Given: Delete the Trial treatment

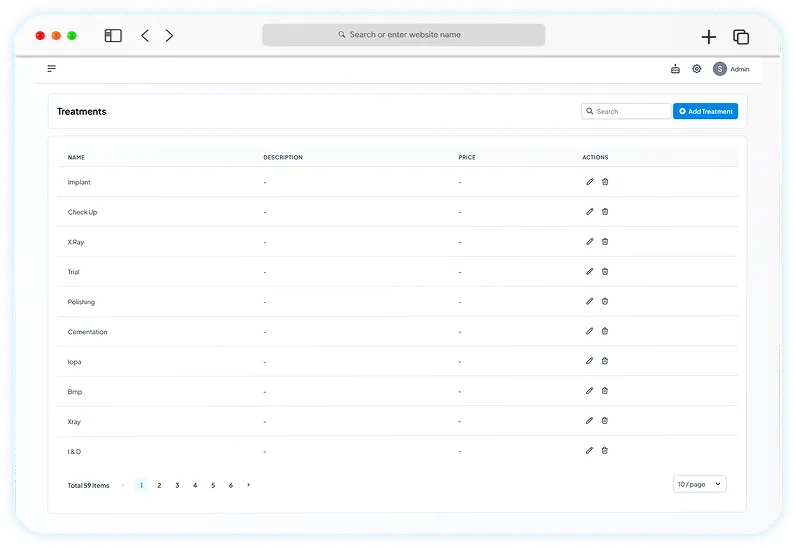Looking at the screenshot, I should (x=605, y=272).
